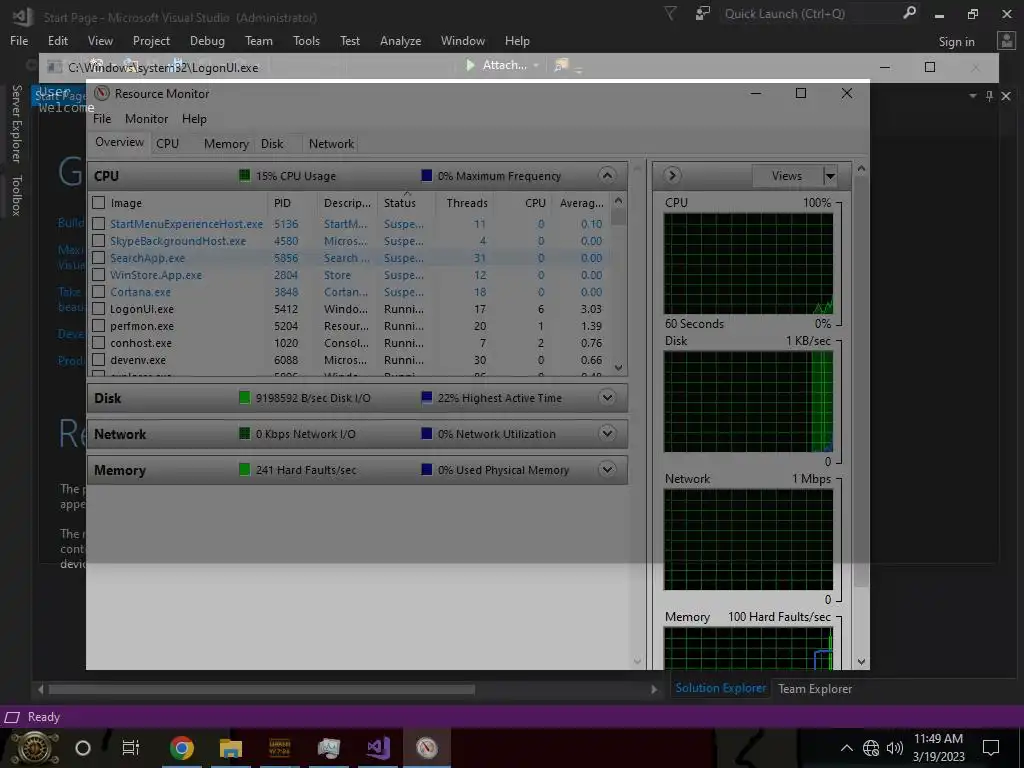Click the status bar Ready icon

12,717
